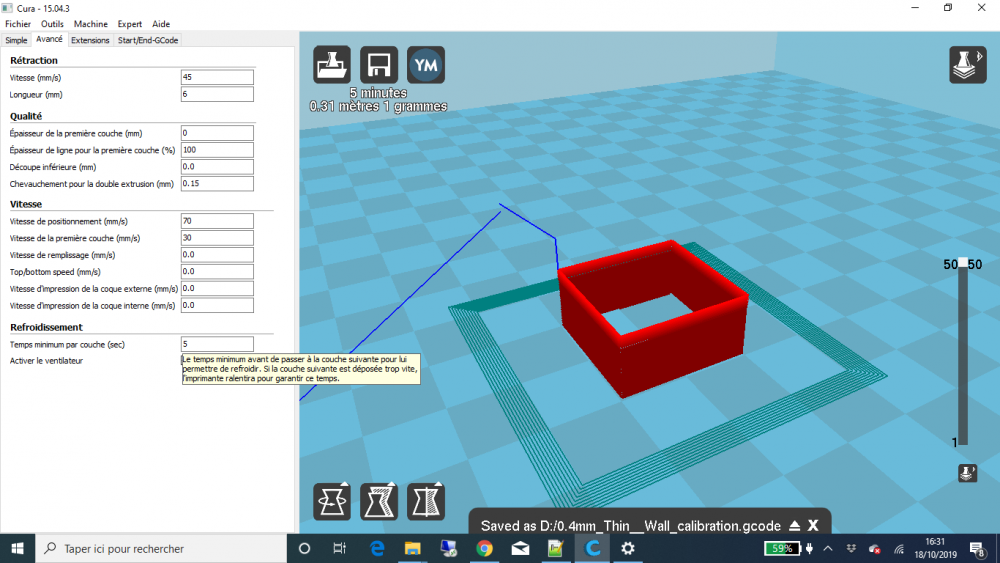Open the View mode icon at top right

point(967,64)
